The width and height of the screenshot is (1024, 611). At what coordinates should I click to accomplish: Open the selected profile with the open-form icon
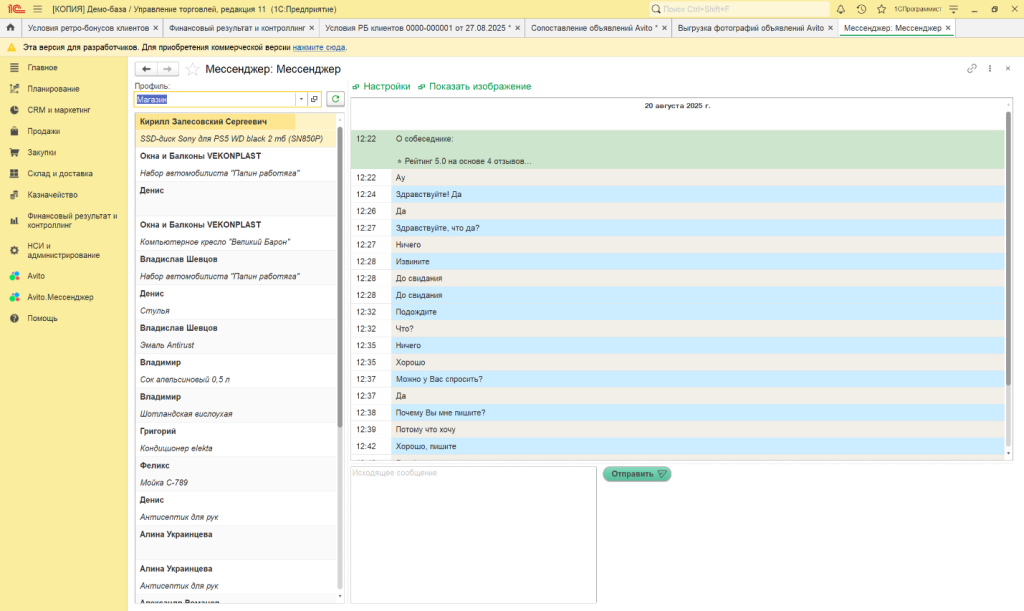coord(314,99)
